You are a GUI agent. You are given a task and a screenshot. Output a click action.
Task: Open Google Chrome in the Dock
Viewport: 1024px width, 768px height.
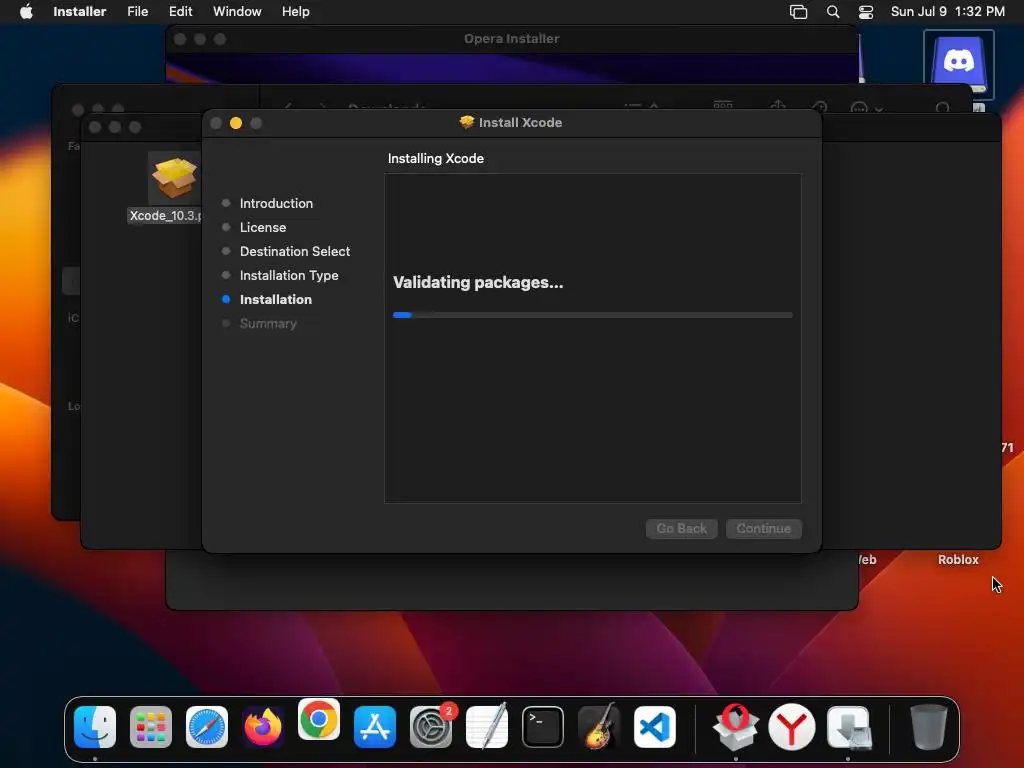coord(319,719)
